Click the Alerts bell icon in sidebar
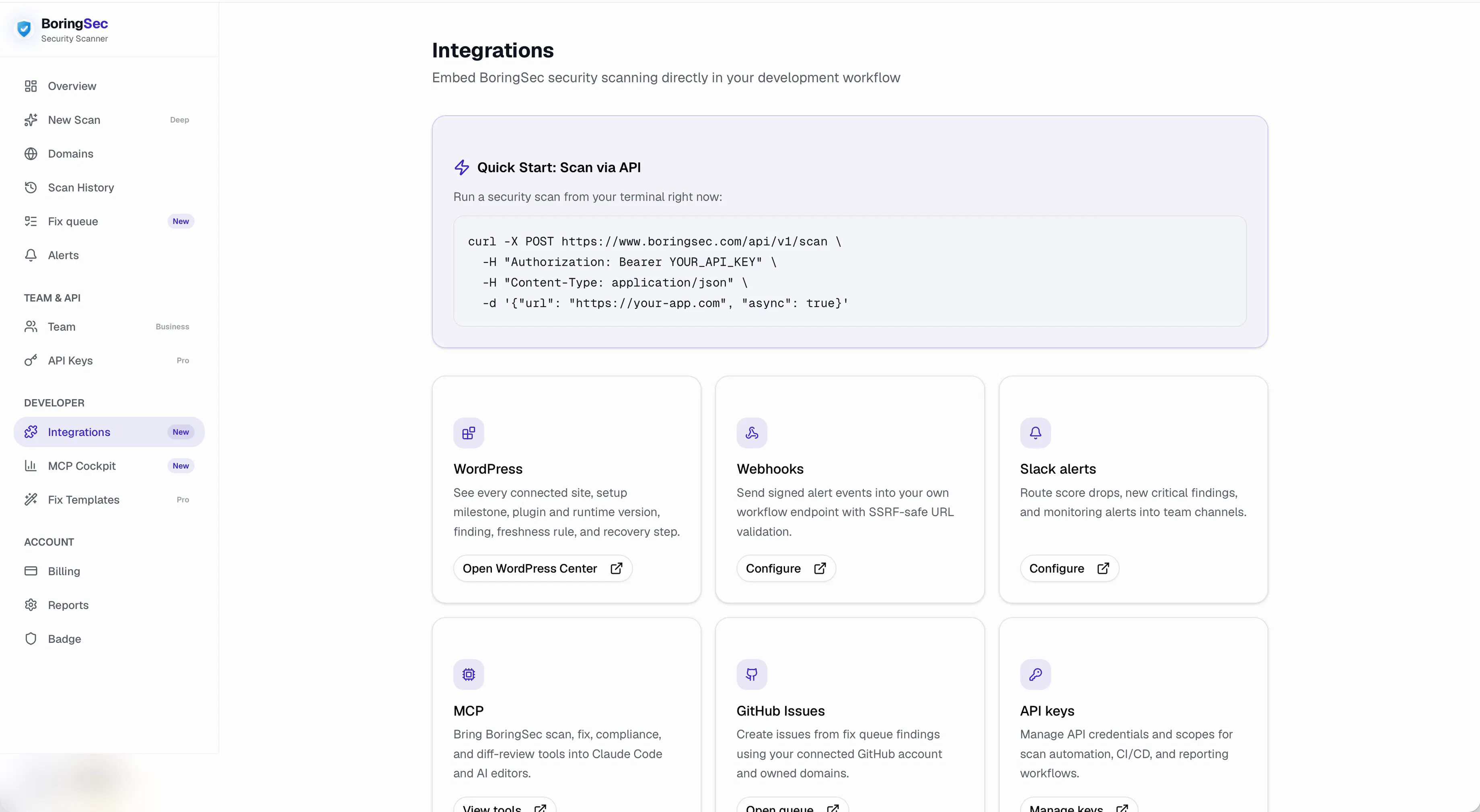1480x812 pixels. [x=31, y=256]
